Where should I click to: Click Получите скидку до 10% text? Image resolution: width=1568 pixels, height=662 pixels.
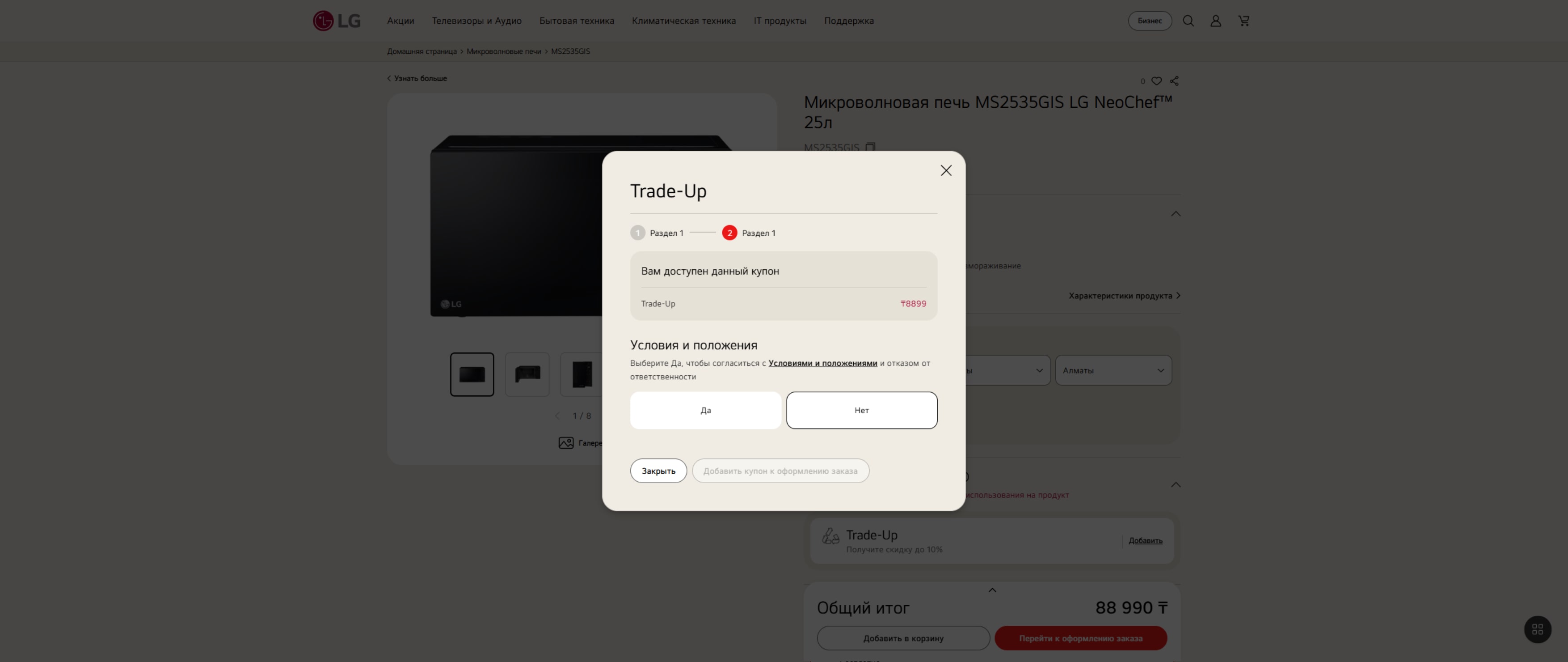[x=894, y=550]
